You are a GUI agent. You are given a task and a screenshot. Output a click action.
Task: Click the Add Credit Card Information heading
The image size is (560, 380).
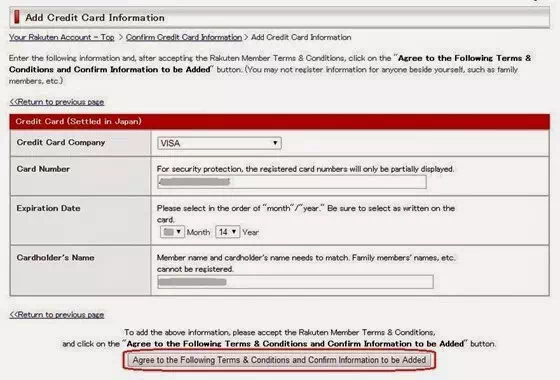pyautogui.click(x=95, y=18)
